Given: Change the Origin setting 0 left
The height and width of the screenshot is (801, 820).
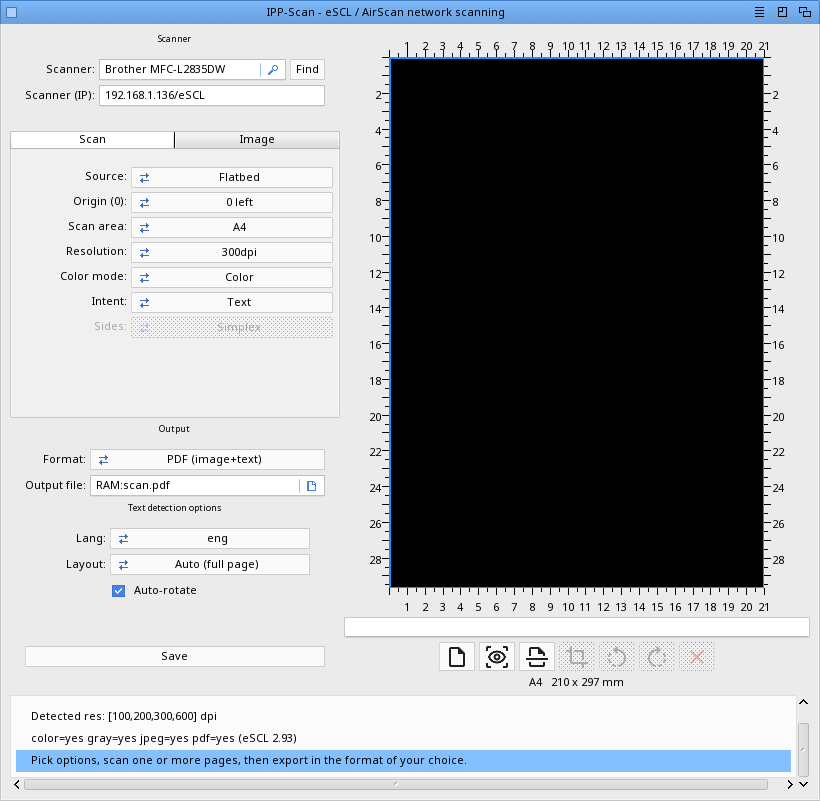Looking at the screenshot, I should coord(232,202).
